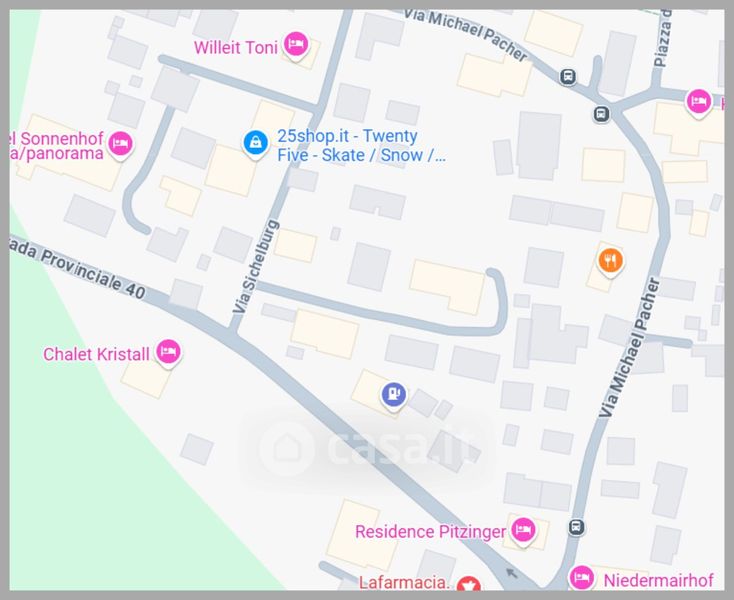Click the Niedermairhof lodging pin

[x=581, y=578]
